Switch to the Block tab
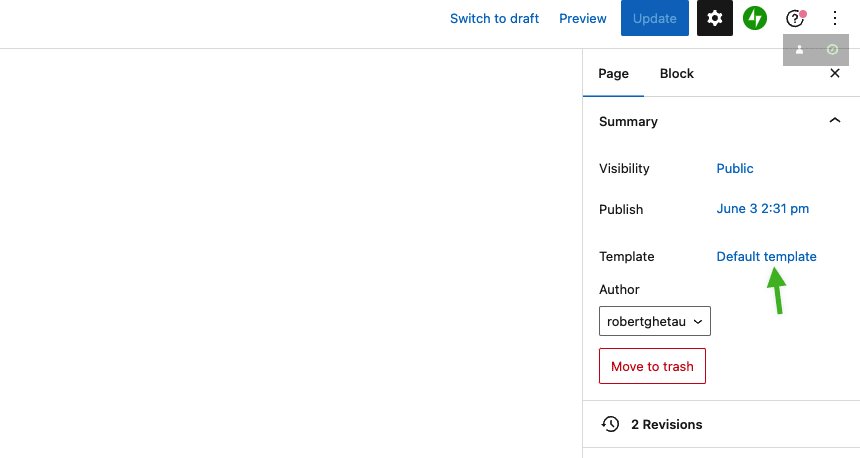The height and width of the screenshot is (458, 860). point(676,73)
